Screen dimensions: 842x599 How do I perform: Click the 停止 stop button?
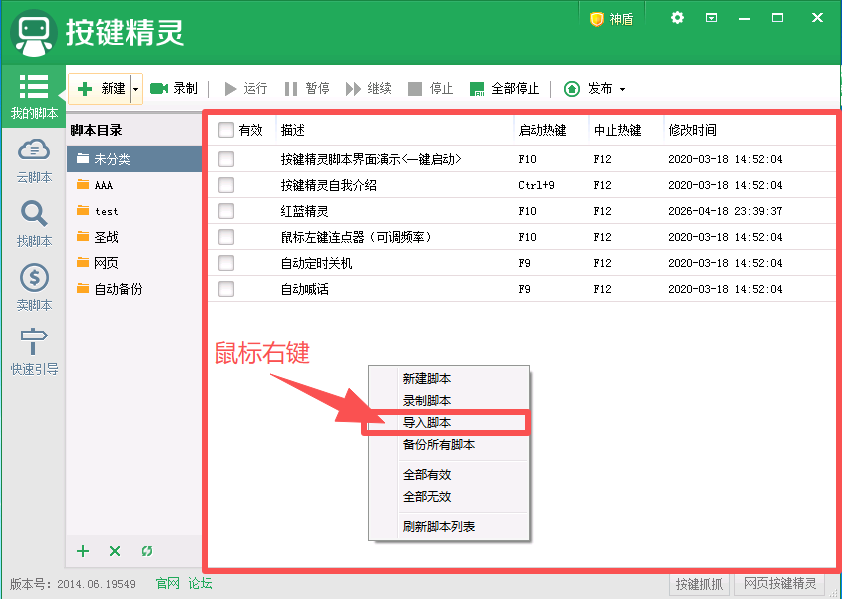point(430,89)
